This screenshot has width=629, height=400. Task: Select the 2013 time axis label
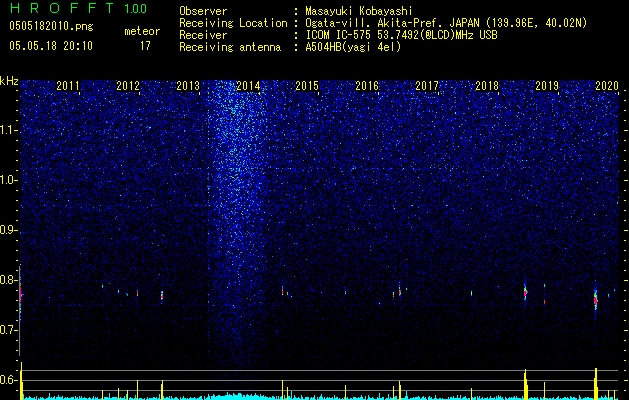(188, 85)
